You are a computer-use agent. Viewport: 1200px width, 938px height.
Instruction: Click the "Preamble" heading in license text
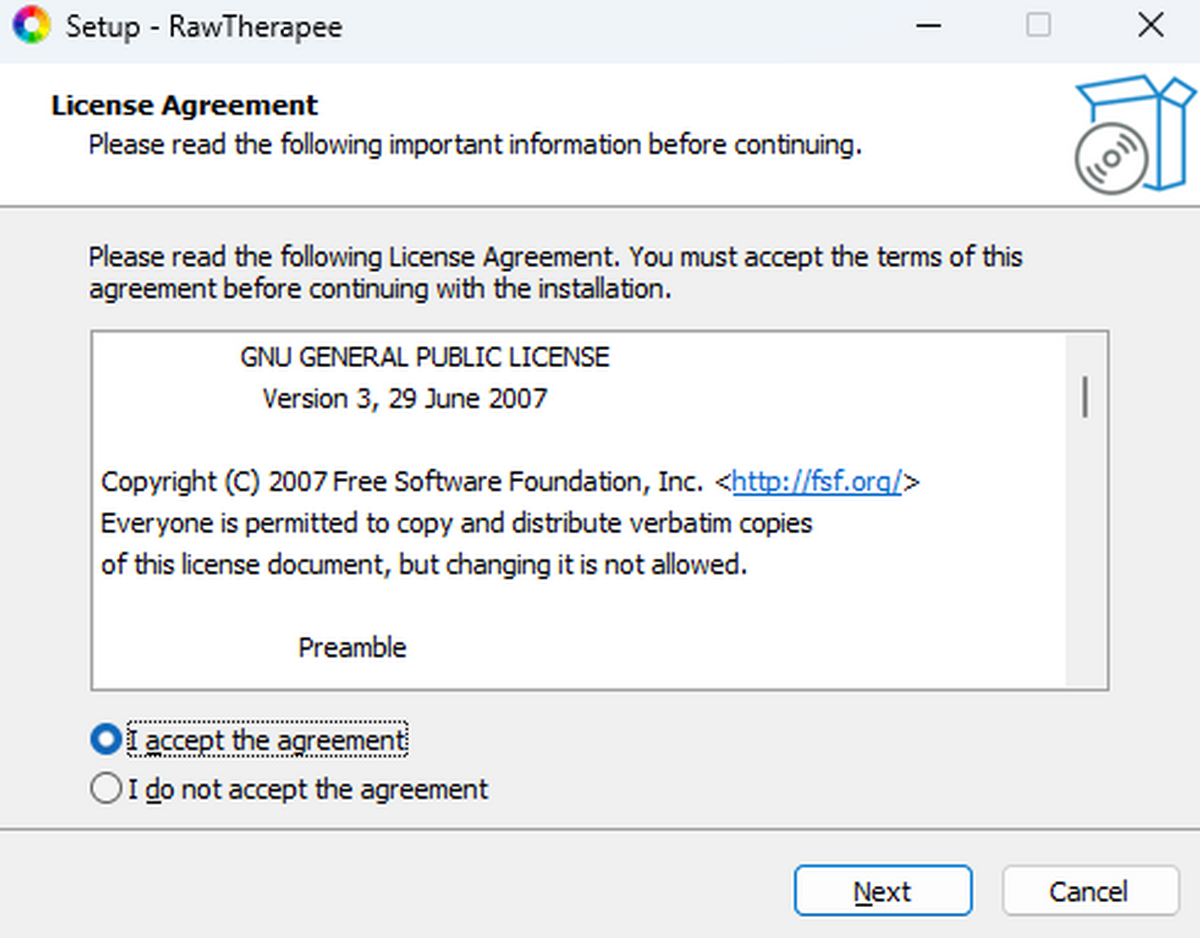[352, 648]
